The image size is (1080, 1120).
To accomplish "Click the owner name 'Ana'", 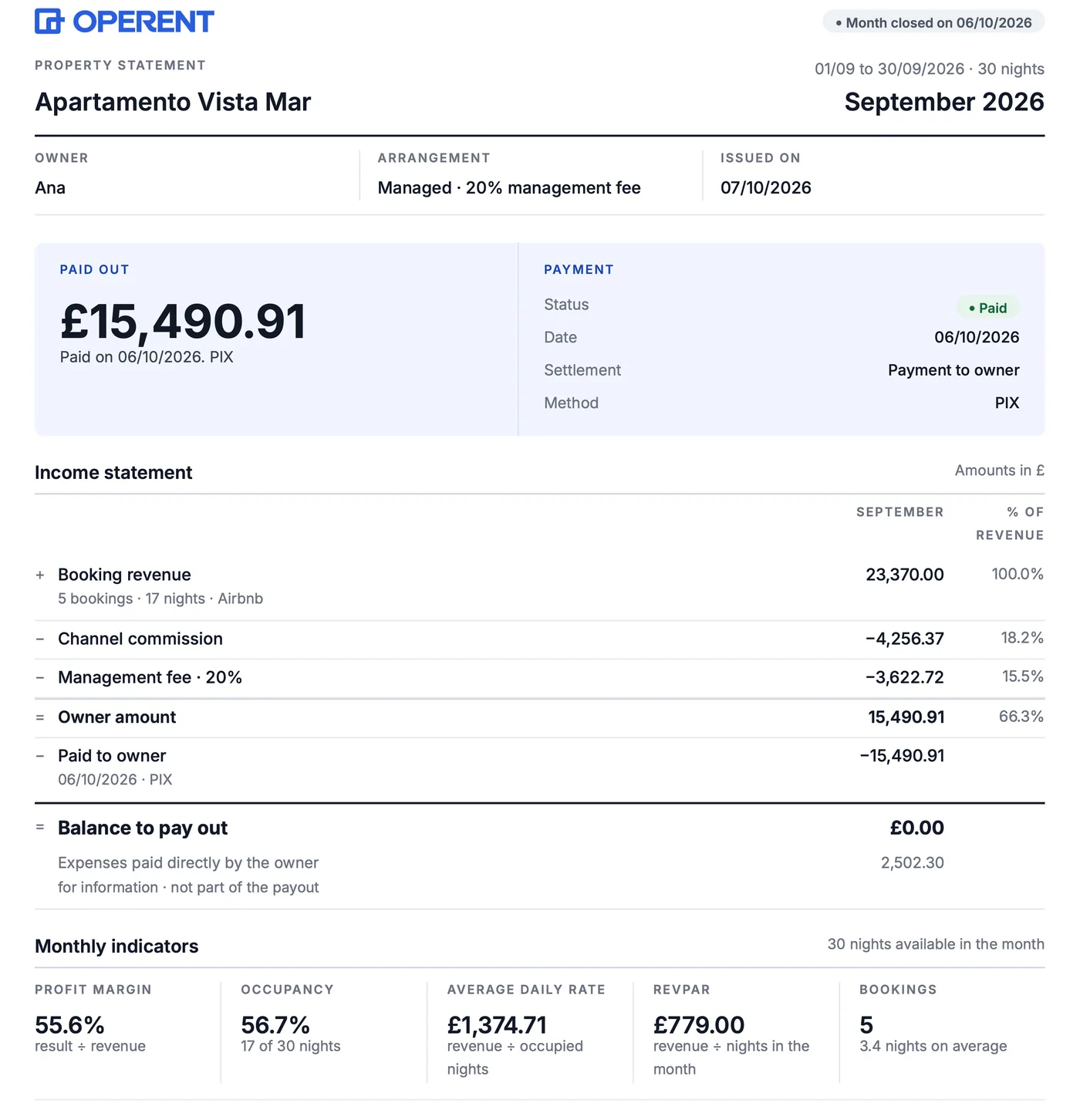I will coord(50,187).
